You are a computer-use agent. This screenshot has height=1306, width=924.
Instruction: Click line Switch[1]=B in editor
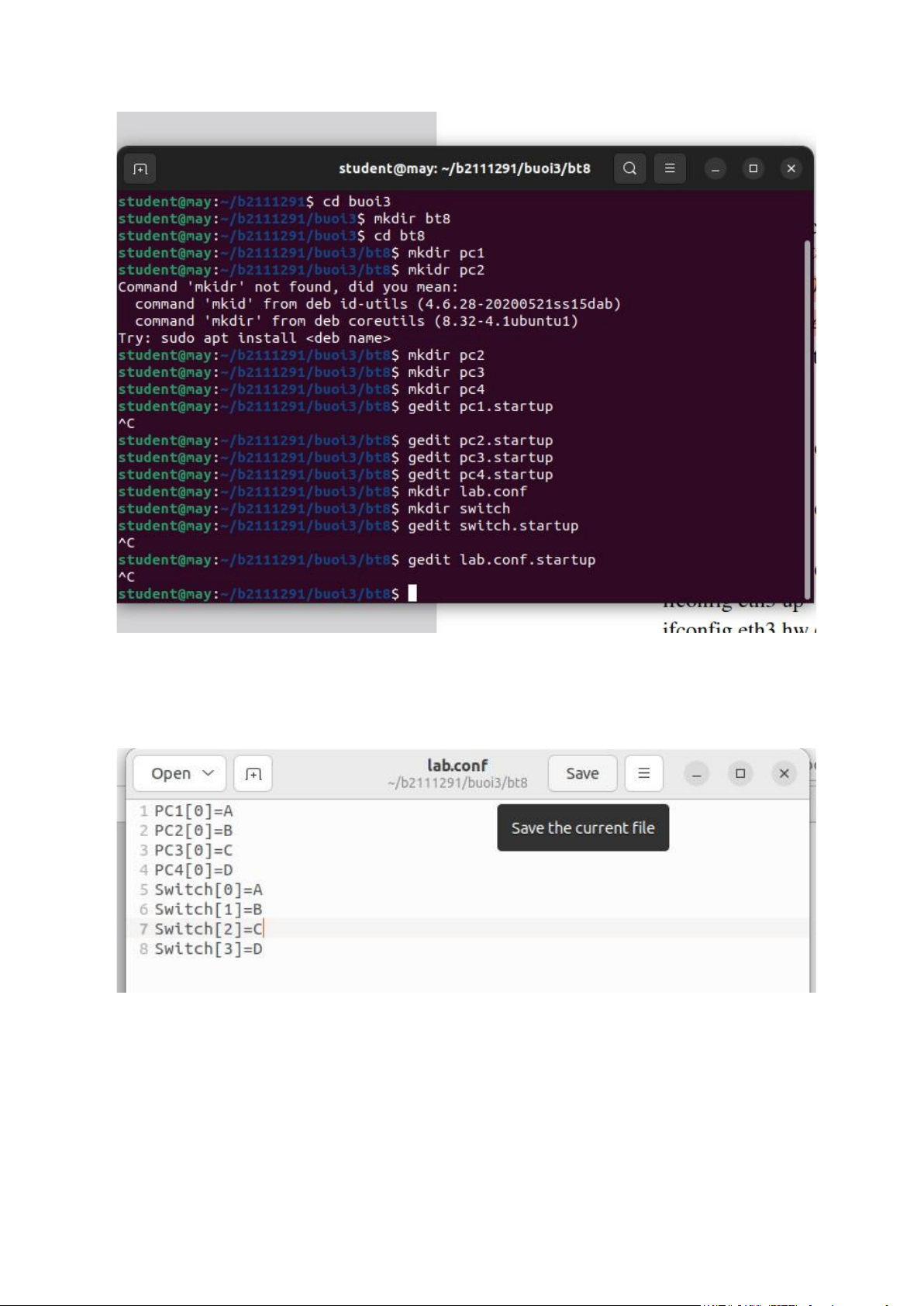(x=209, y=910)
